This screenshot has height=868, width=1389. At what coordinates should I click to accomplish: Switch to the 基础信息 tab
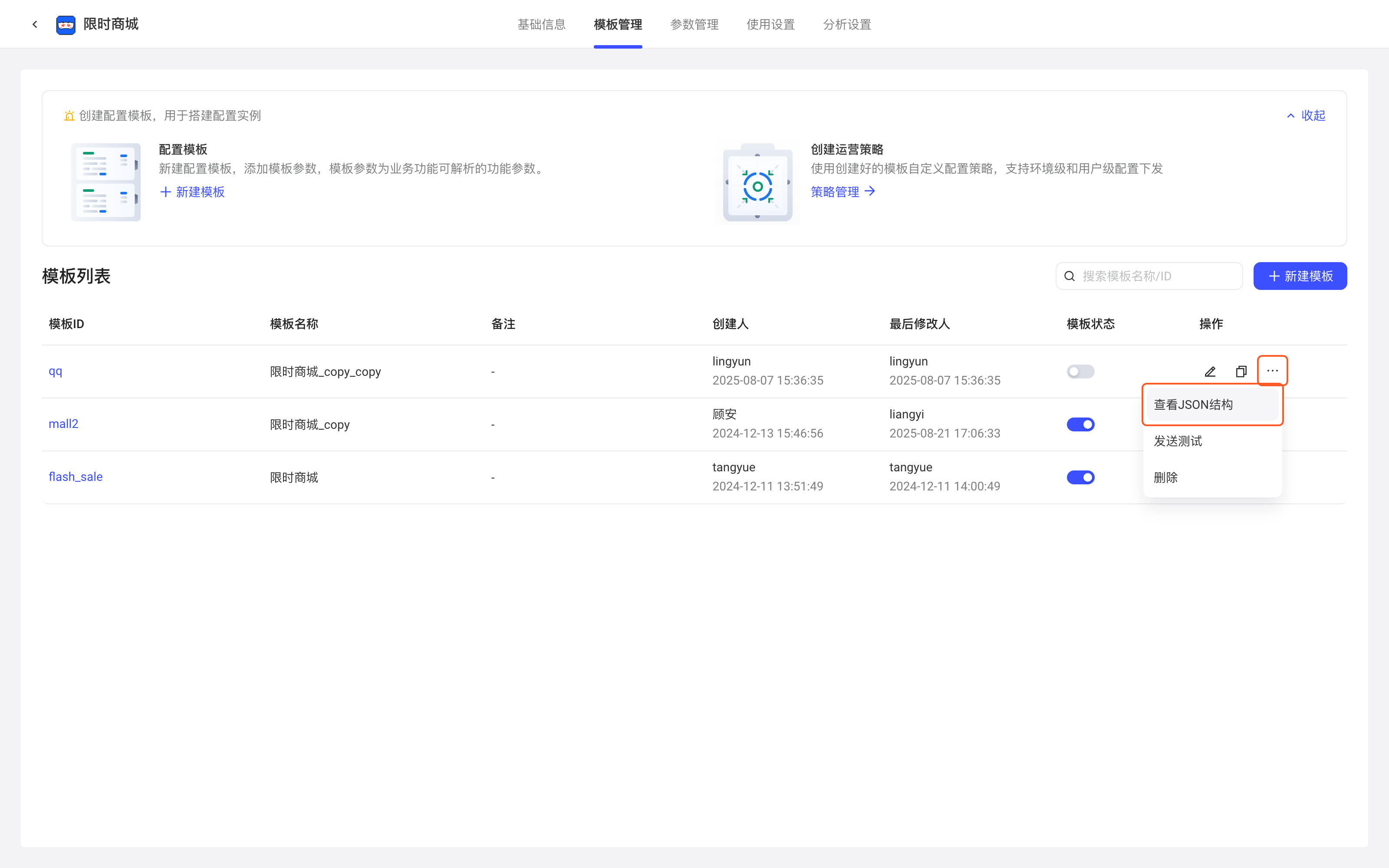541,25
